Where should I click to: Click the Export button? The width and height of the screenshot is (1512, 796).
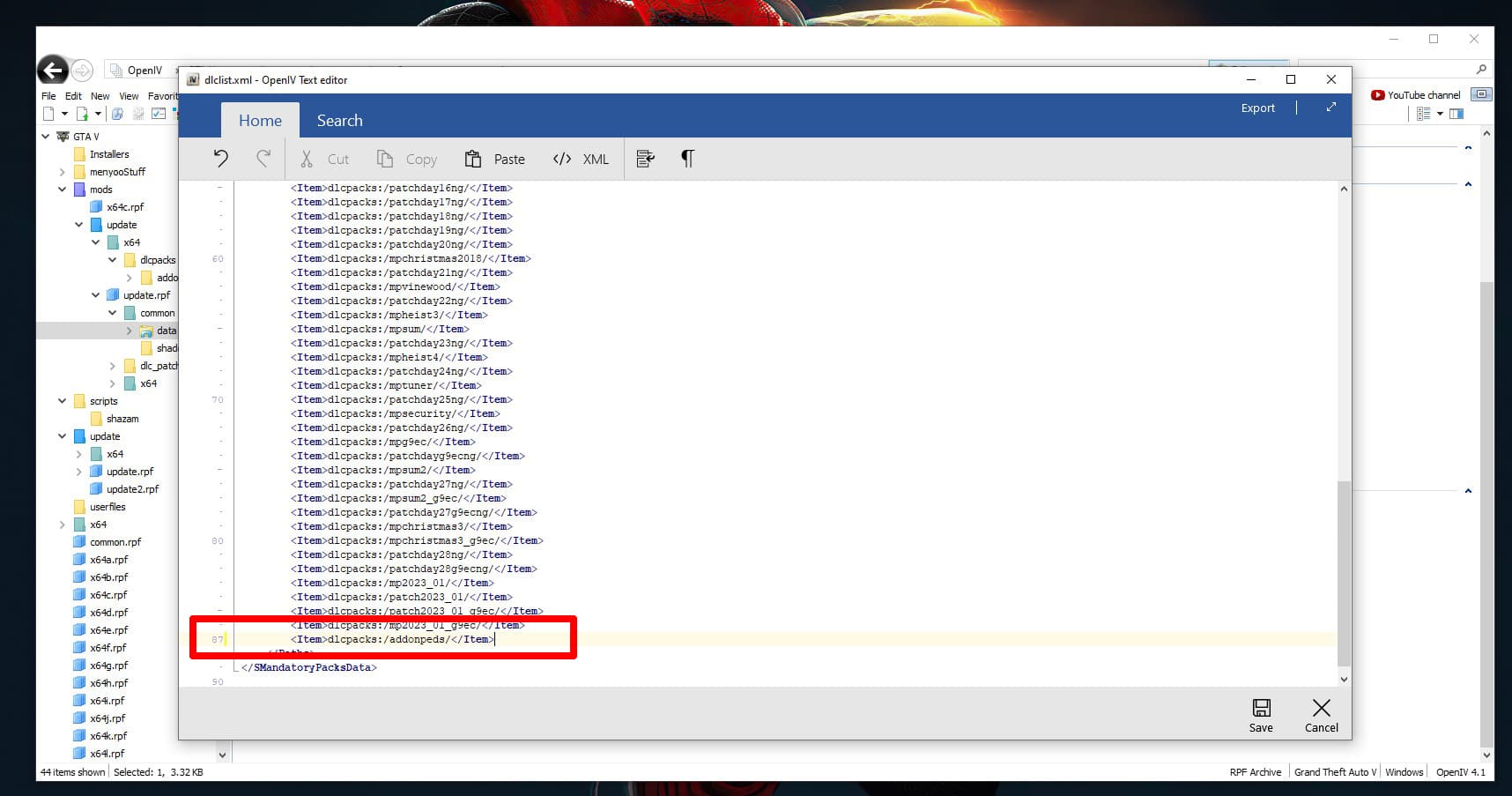coord(1257,108)
